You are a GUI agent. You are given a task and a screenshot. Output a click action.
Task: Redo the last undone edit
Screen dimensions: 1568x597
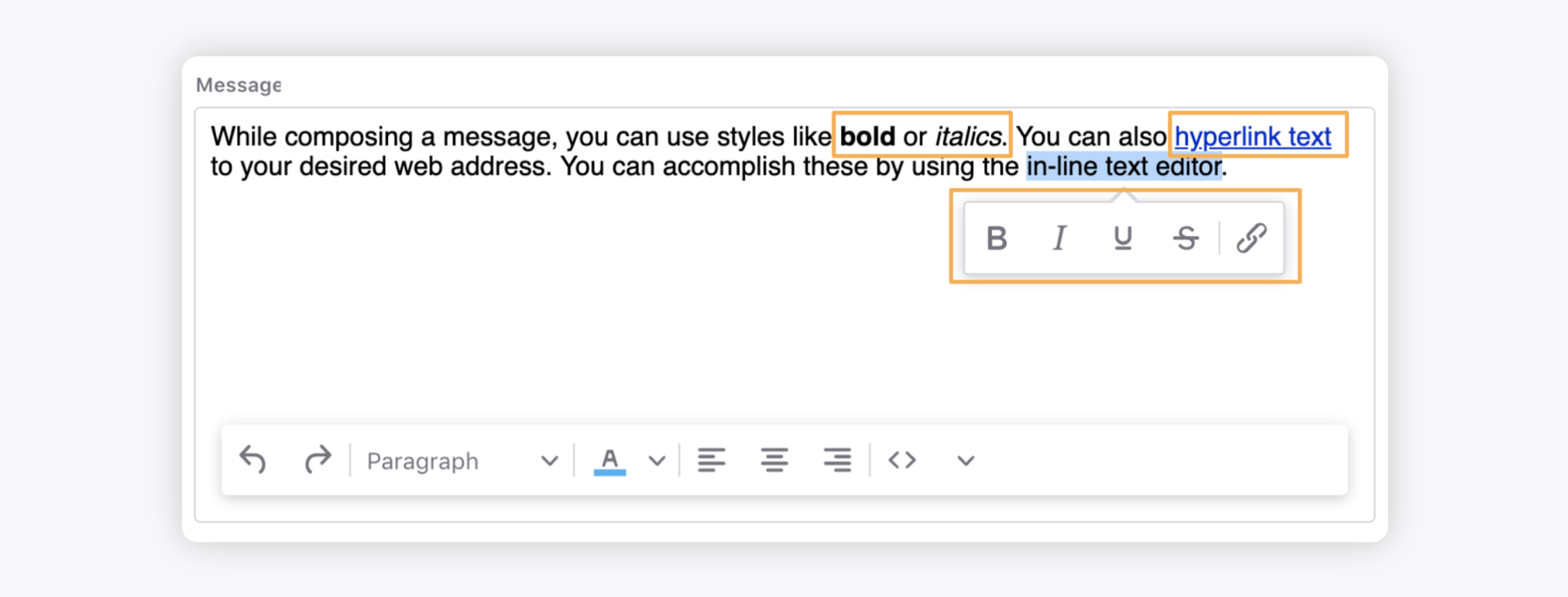(318, 460)
